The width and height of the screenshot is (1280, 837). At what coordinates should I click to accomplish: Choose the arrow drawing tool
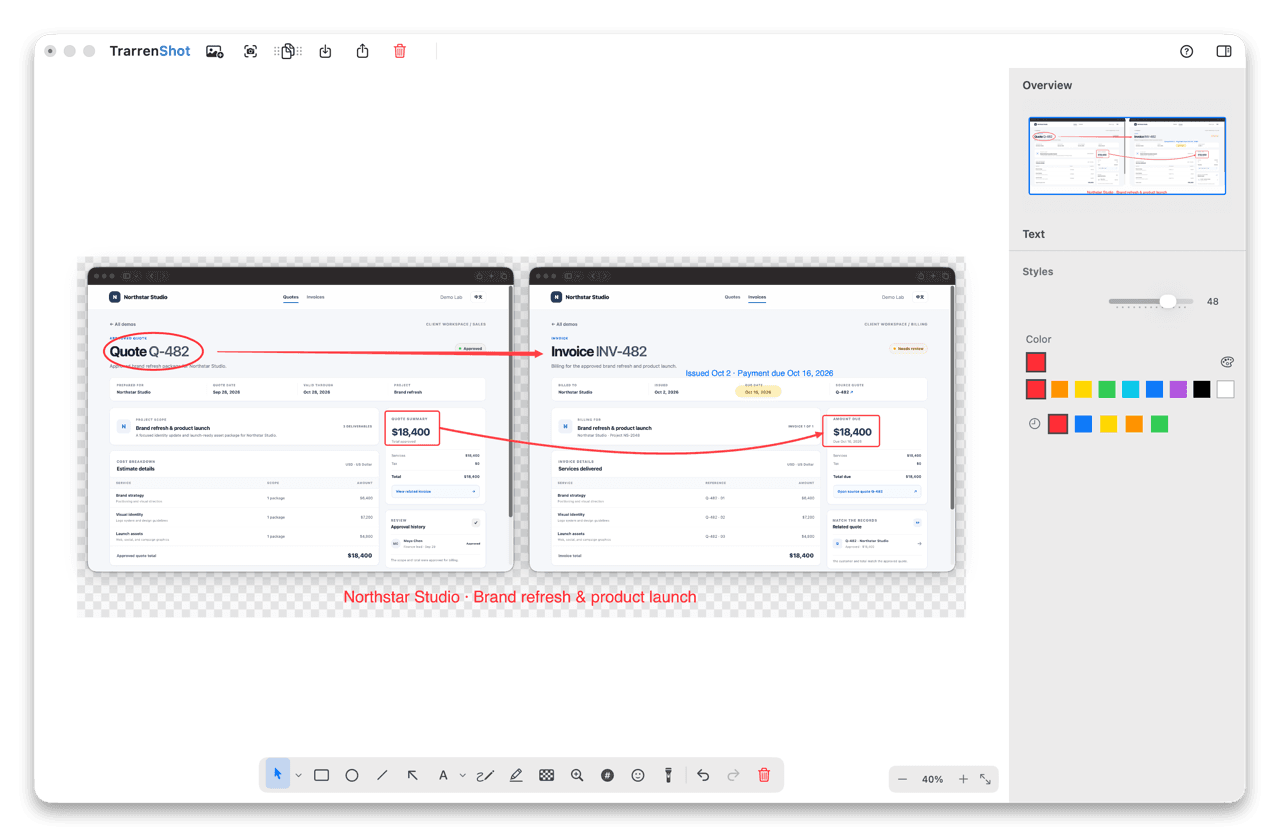[412, 775]
